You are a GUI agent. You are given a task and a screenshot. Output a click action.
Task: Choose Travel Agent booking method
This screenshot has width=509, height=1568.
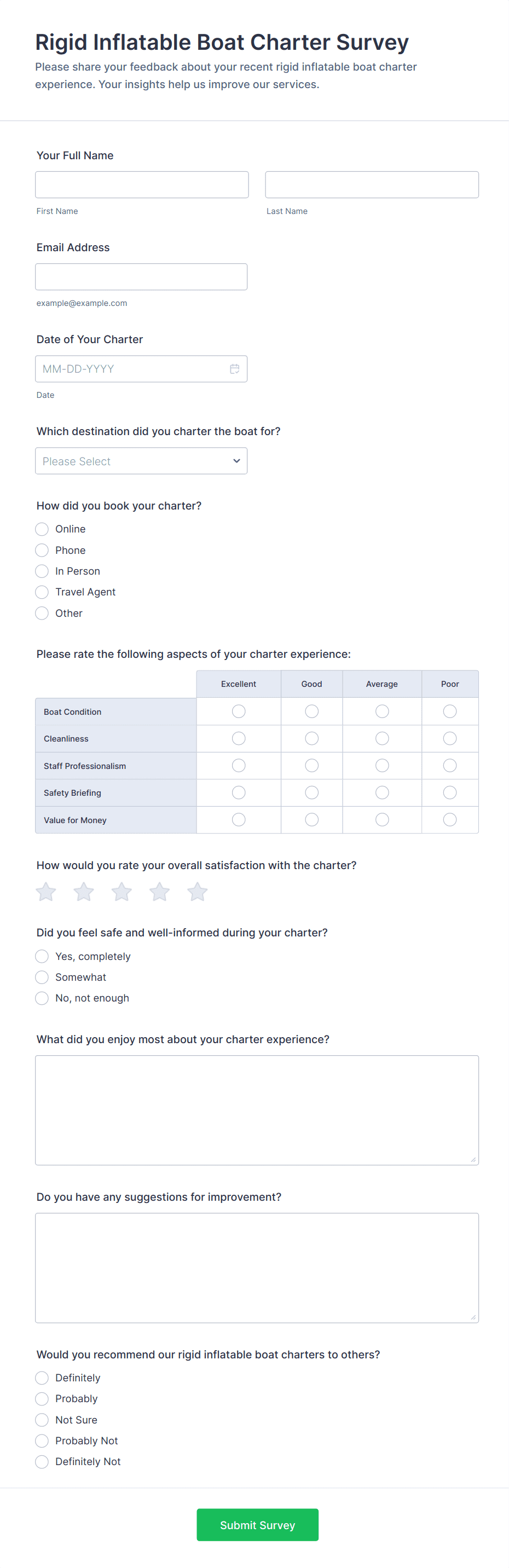42,592
